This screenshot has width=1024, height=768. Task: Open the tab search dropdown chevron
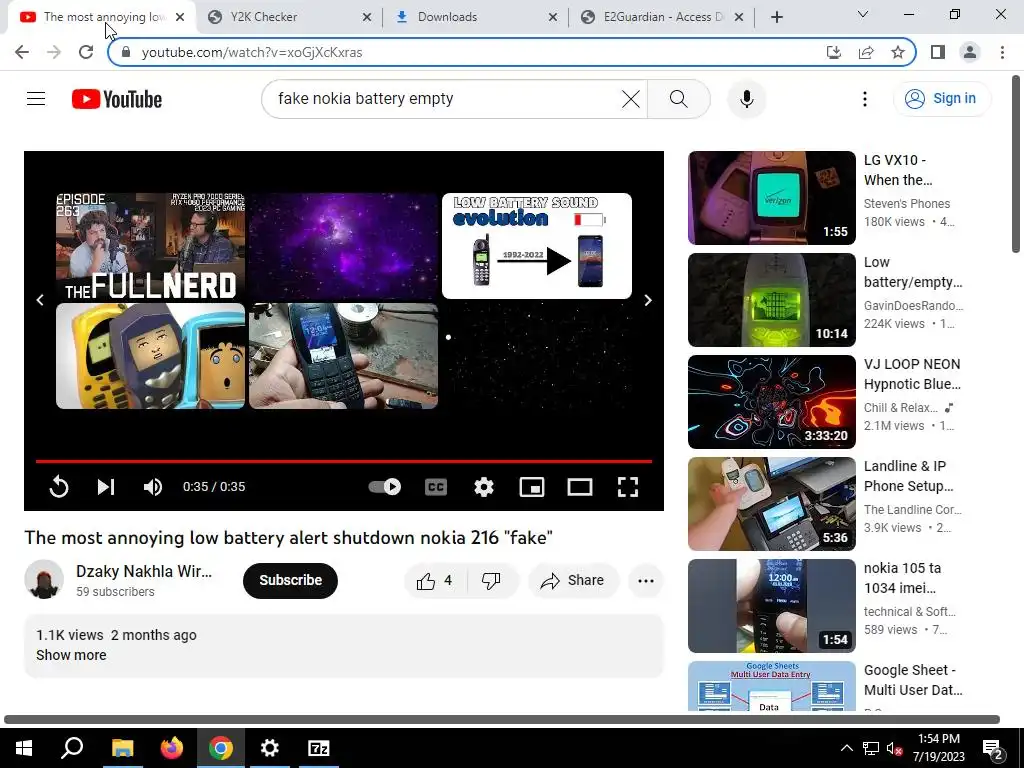click(x=863, y=14)
